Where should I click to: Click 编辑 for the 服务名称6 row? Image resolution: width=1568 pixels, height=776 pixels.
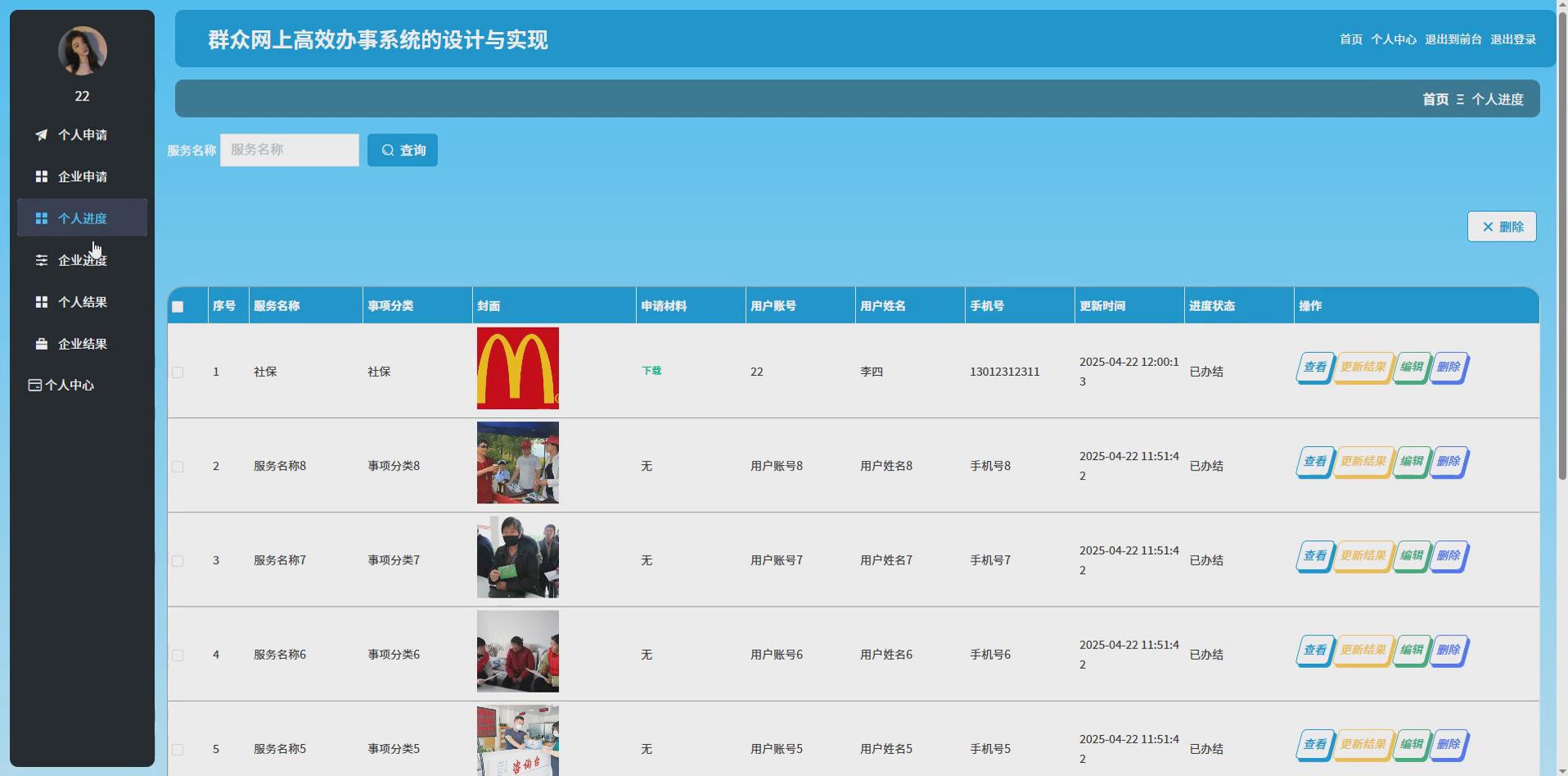[1412, 650]
